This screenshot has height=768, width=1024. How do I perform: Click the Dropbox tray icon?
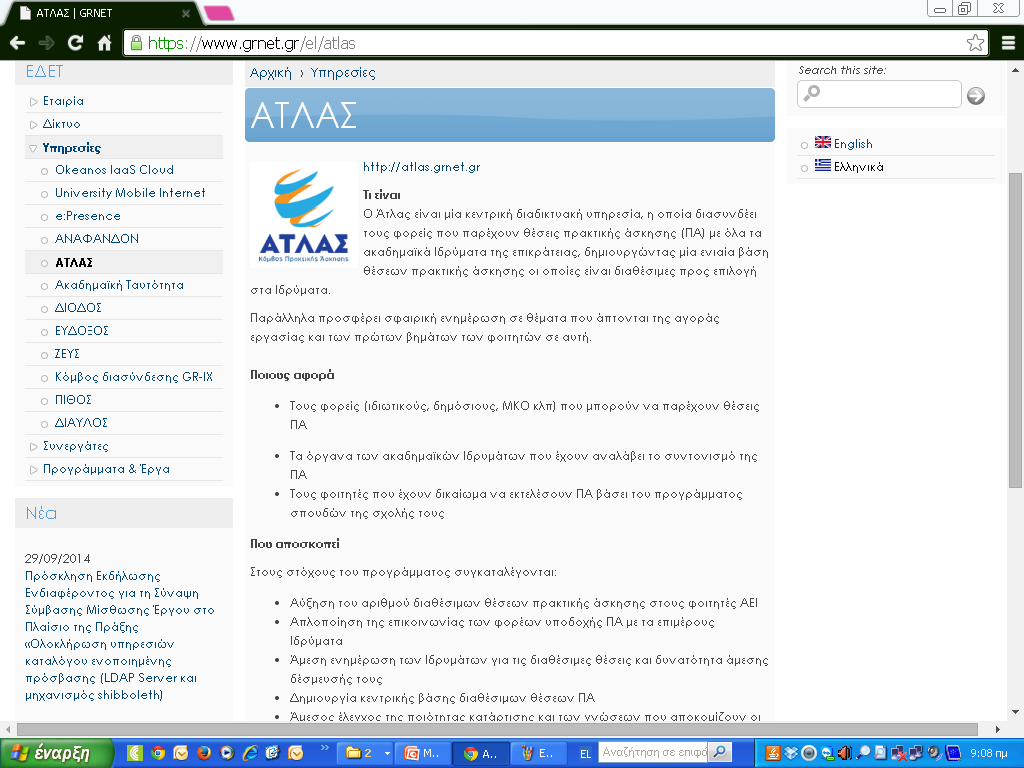point(791,753)
